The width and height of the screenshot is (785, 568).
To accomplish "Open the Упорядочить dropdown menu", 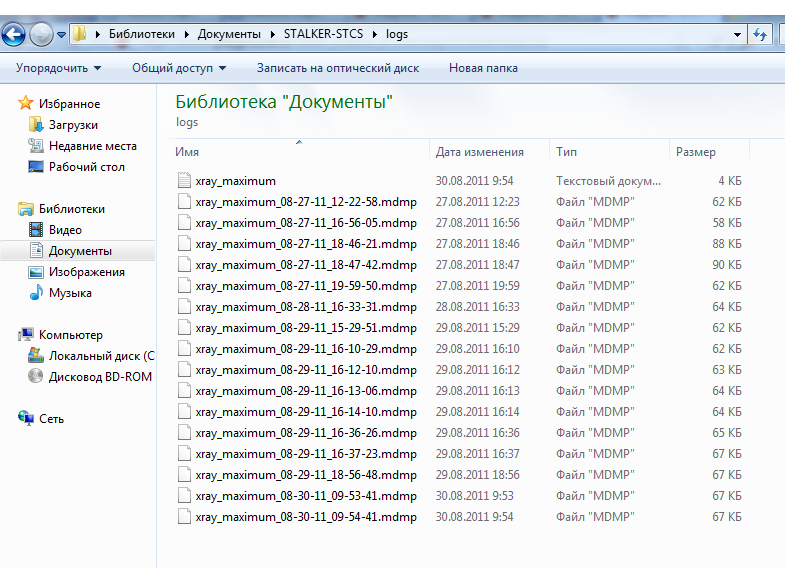I will (58, 68).
